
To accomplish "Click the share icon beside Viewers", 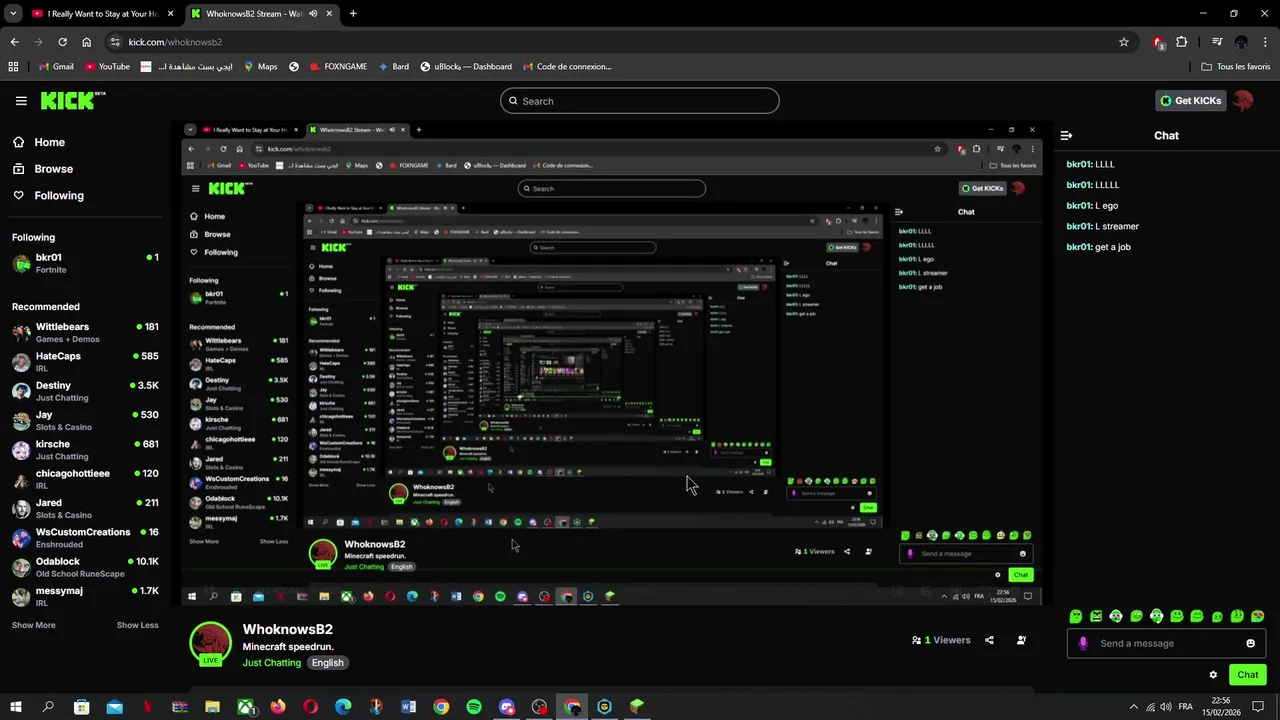I will point(989,640).
